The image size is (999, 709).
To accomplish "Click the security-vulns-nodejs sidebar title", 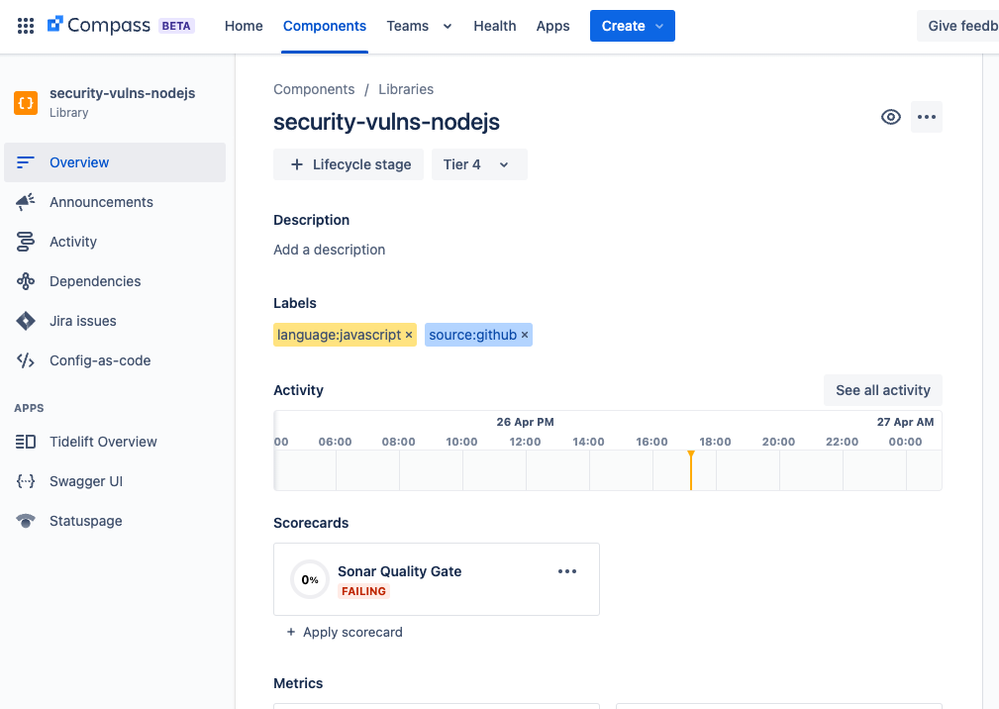I will tap(122, 93).
